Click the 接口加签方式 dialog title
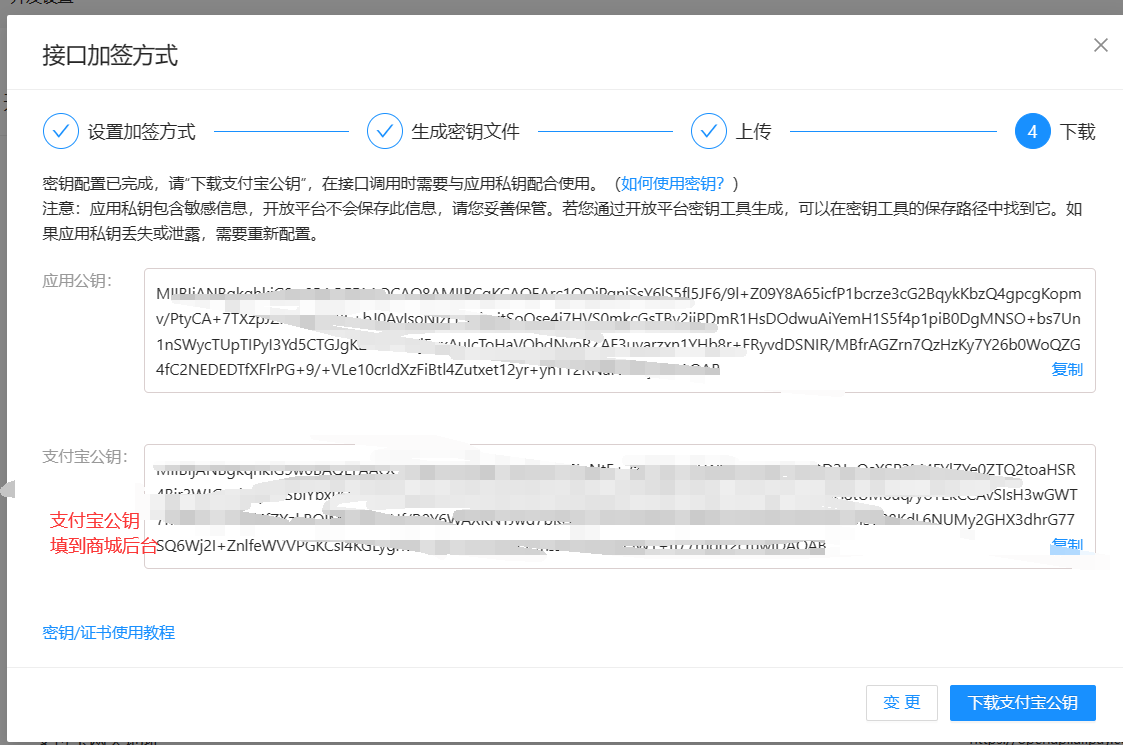 pos(110,55)
